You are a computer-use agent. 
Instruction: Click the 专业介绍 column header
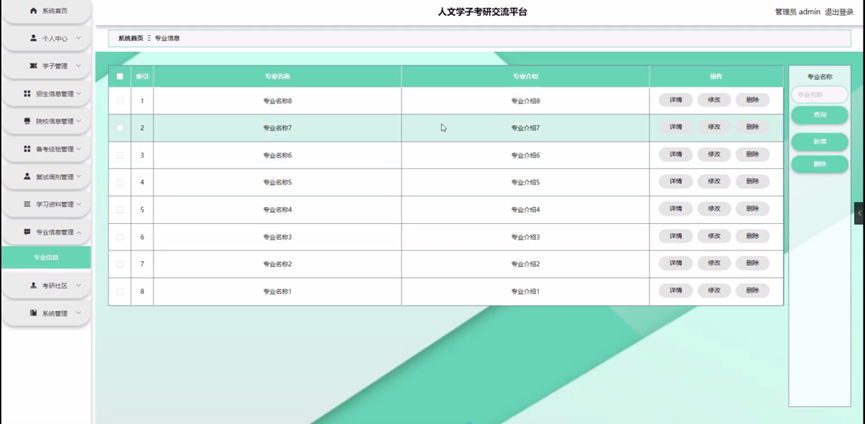[x=525, y=77]
